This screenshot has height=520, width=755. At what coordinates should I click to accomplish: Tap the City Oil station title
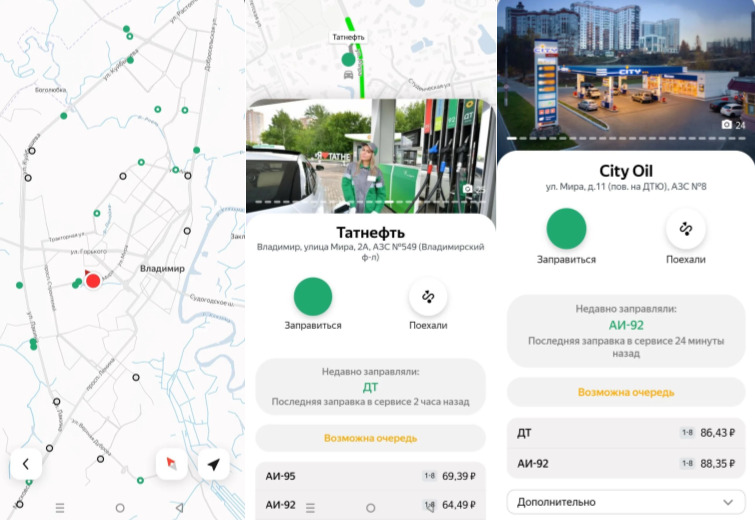[626, 171]
